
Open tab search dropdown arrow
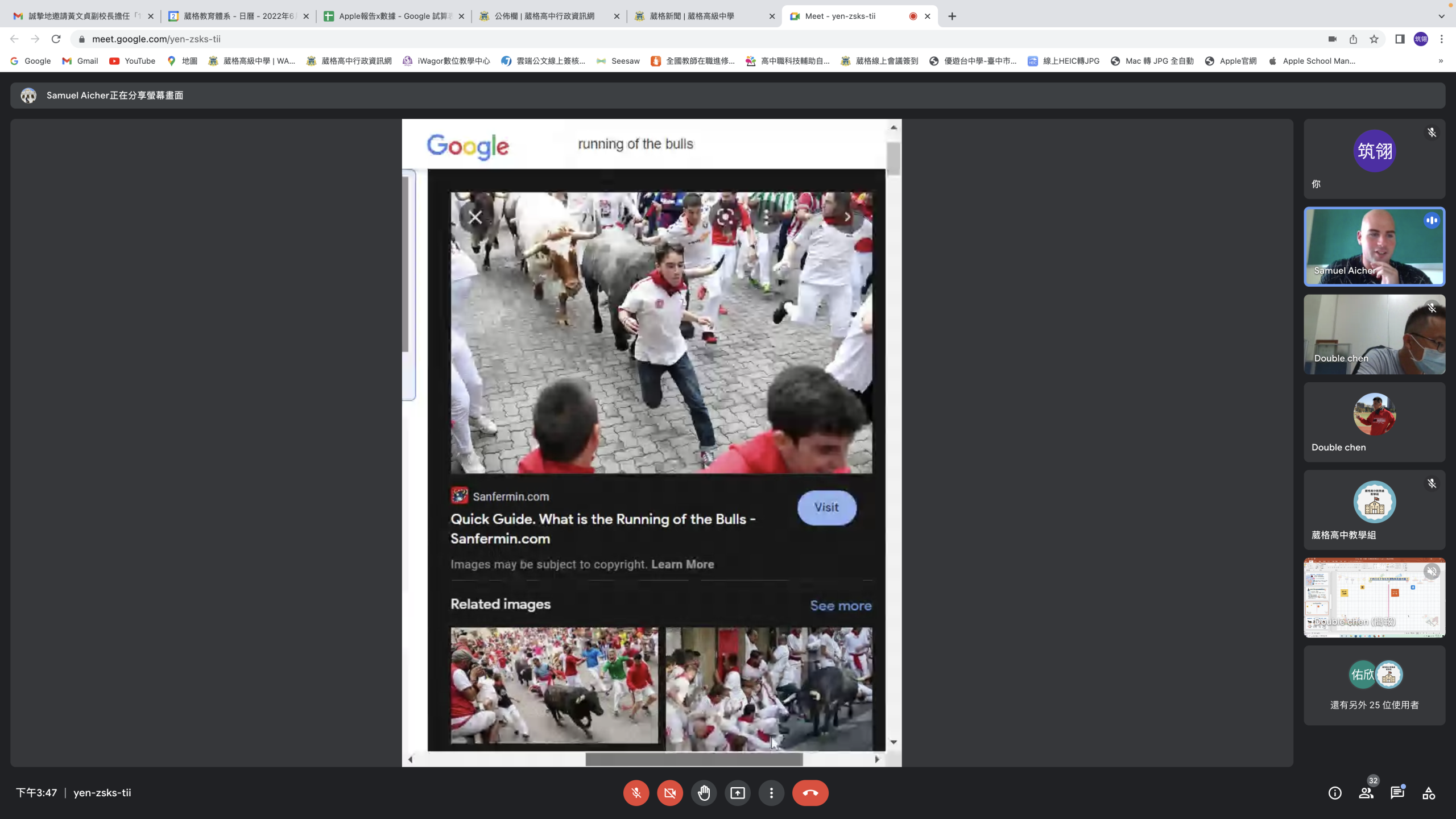point(1441,16)
